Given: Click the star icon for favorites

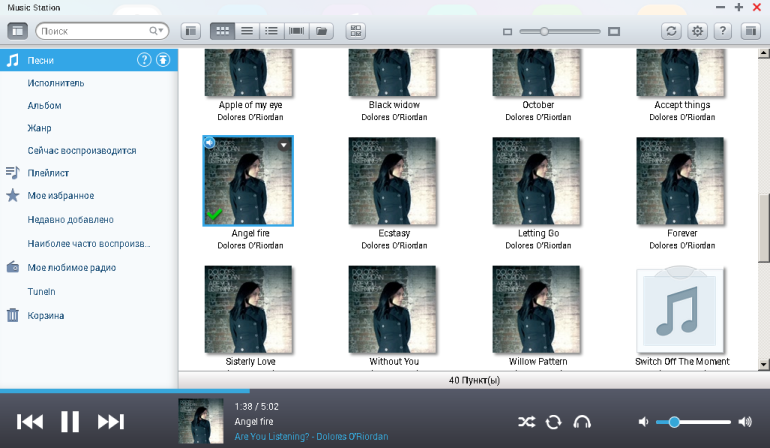Looking at the screenshot, I should [x=13, y=195].
